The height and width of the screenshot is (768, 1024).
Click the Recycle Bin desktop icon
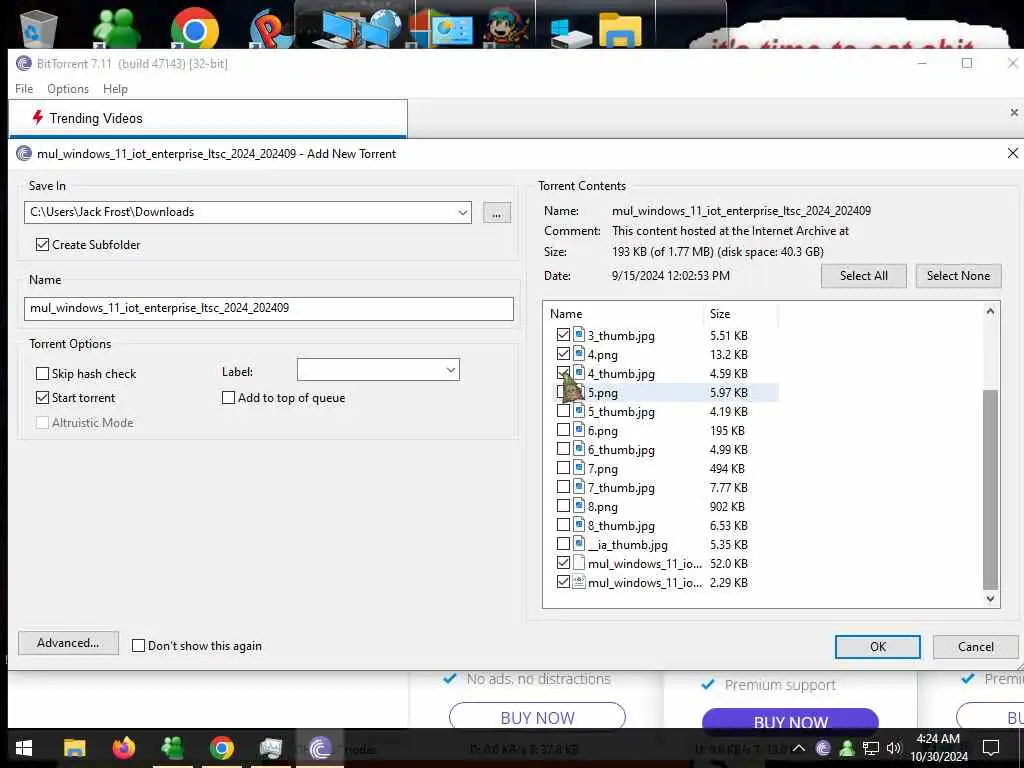[40, 27]
